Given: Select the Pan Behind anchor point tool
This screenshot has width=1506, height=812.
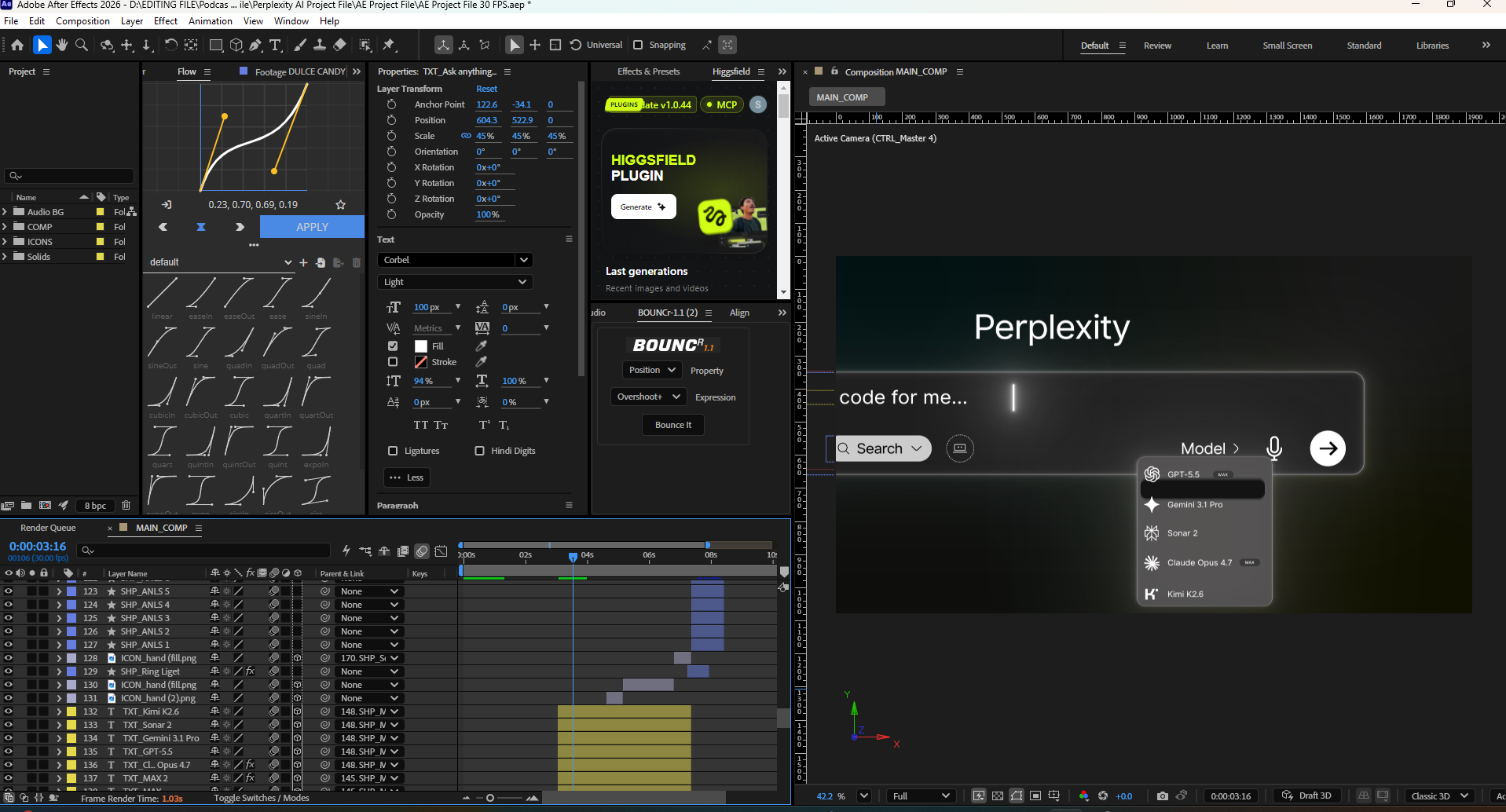Looking at the screenshot, I should click(191, 45).
